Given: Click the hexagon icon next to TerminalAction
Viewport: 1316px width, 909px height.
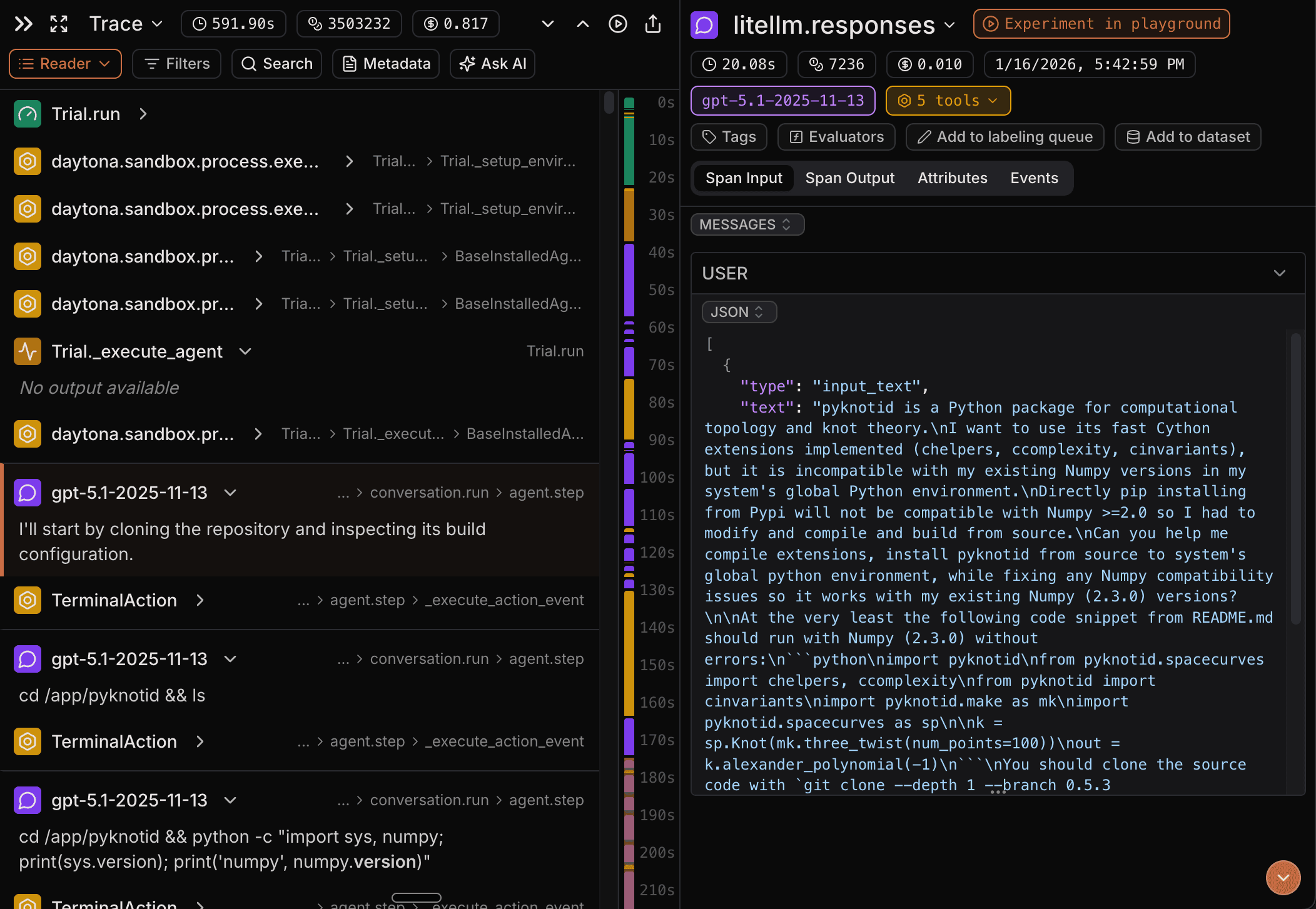Looking at the screenshot, I should pos(27,600).
